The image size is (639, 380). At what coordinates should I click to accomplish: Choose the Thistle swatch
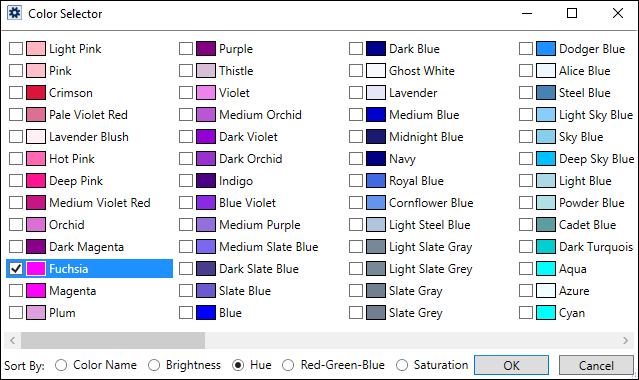206,71
